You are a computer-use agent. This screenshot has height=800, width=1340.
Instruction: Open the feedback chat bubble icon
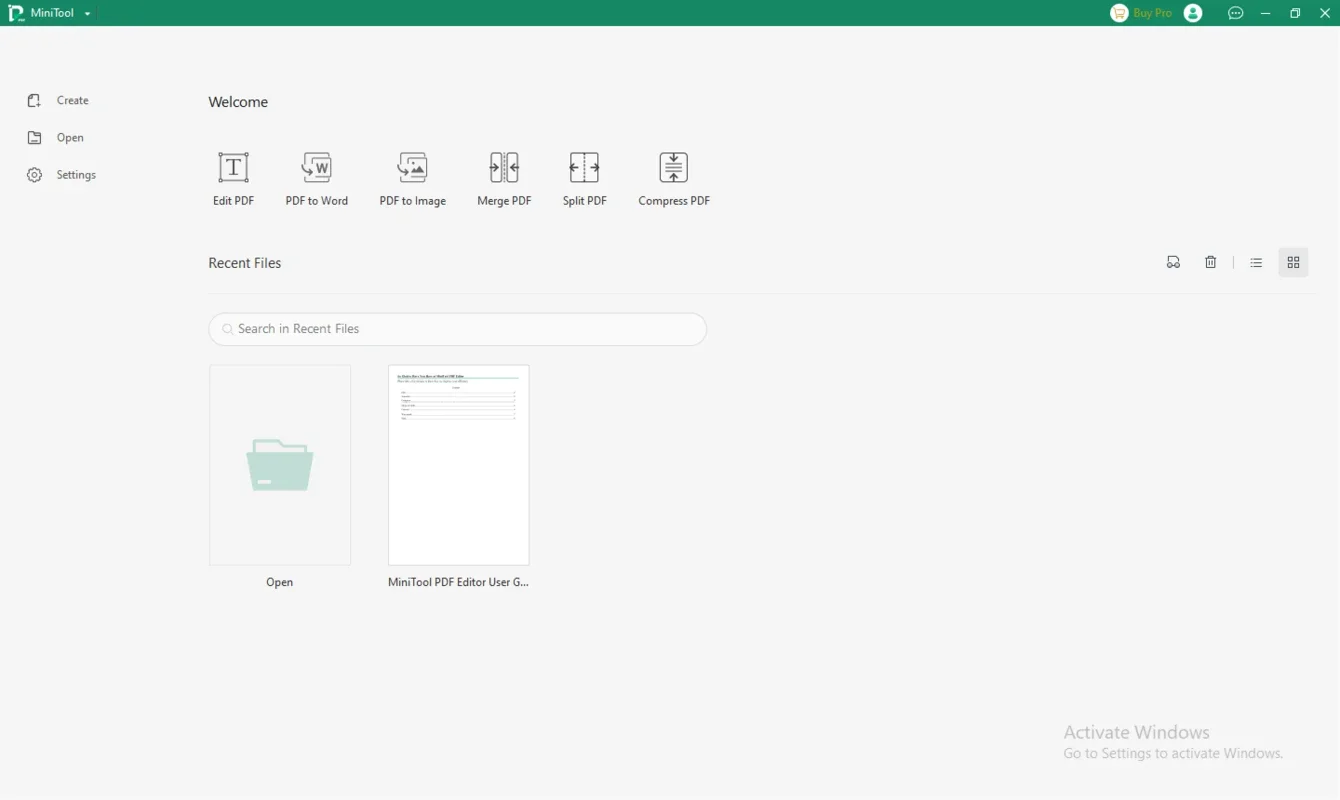pos(1236,13)
